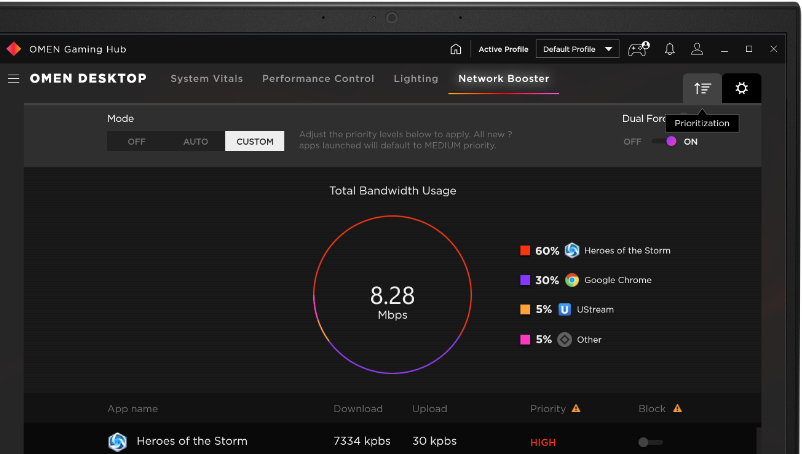Click the Upload column header
This screenshot has width=802, height=454.
pos(430,408)
